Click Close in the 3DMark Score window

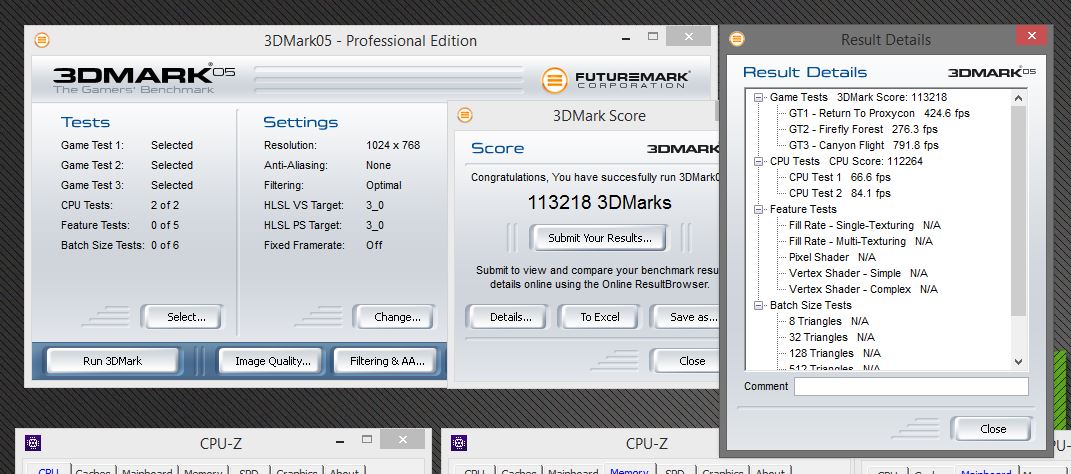pyautogui.click(x=688, y=361)
